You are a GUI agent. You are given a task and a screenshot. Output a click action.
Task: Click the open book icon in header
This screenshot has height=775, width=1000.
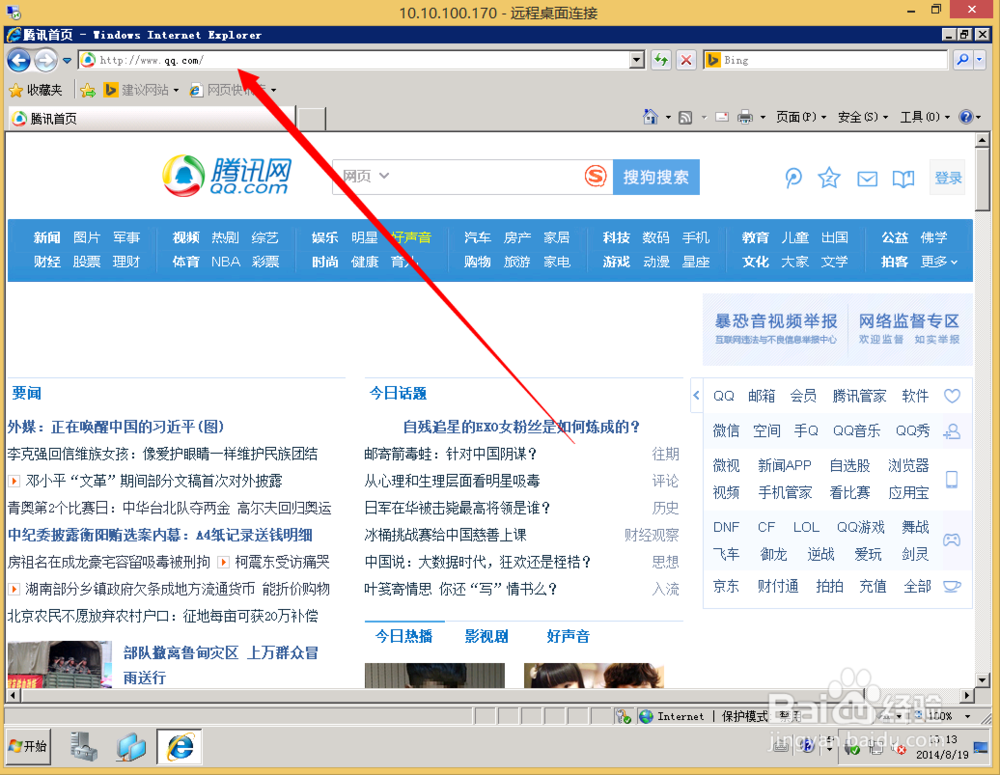point(903,179)
